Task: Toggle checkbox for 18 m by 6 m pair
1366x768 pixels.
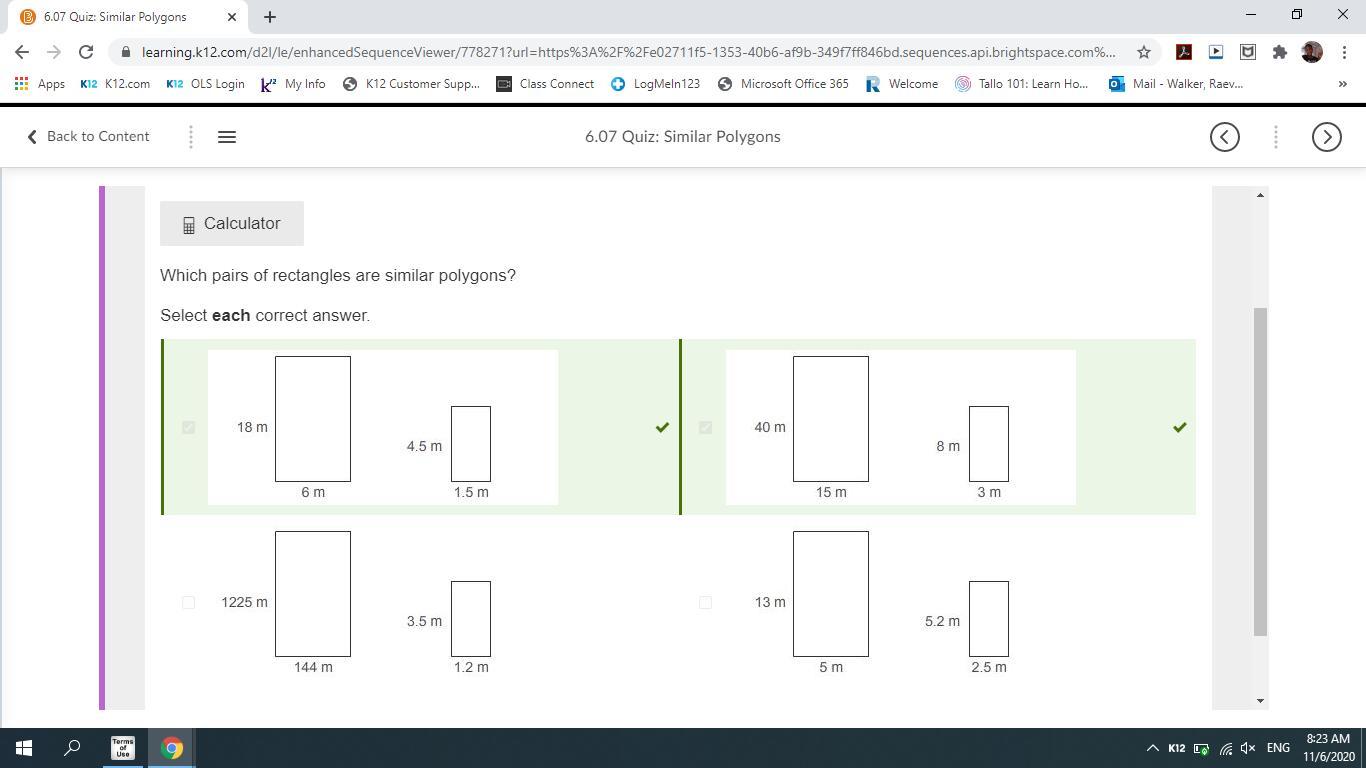Action: [x=188, y=427]
